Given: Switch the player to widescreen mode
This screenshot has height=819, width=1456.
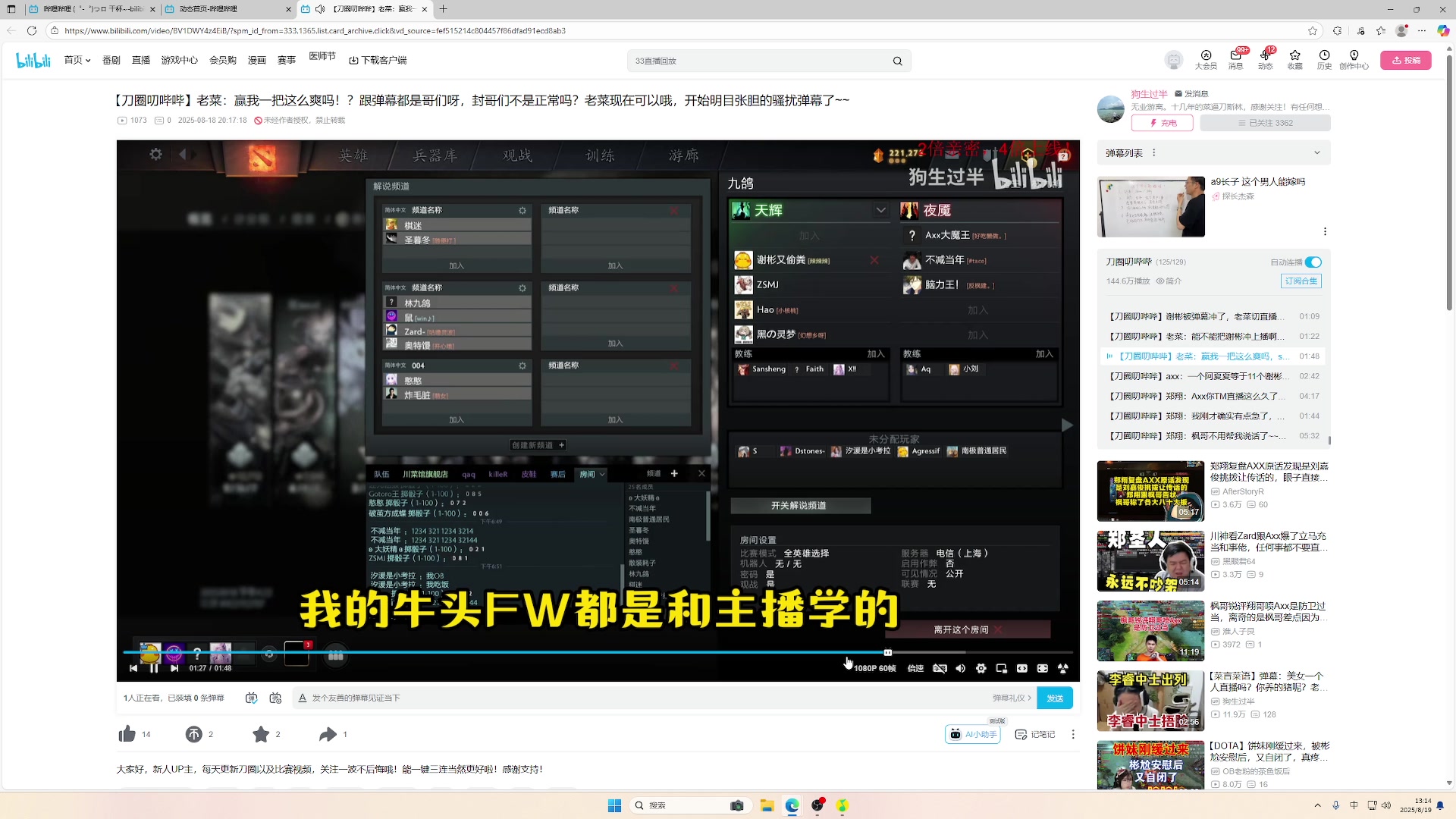Looking at the screenshot, I should [x=1021, y=668].
